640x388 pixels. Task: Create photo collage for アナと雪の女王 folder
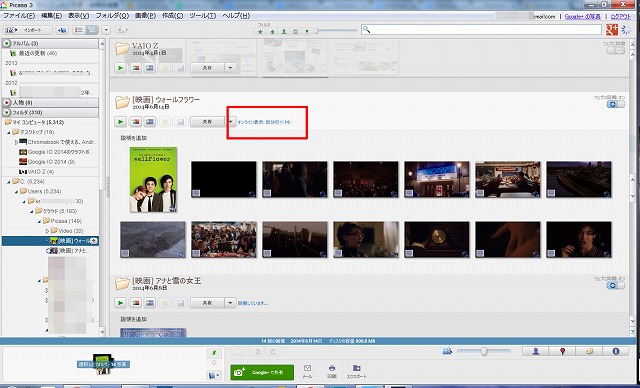136,303
